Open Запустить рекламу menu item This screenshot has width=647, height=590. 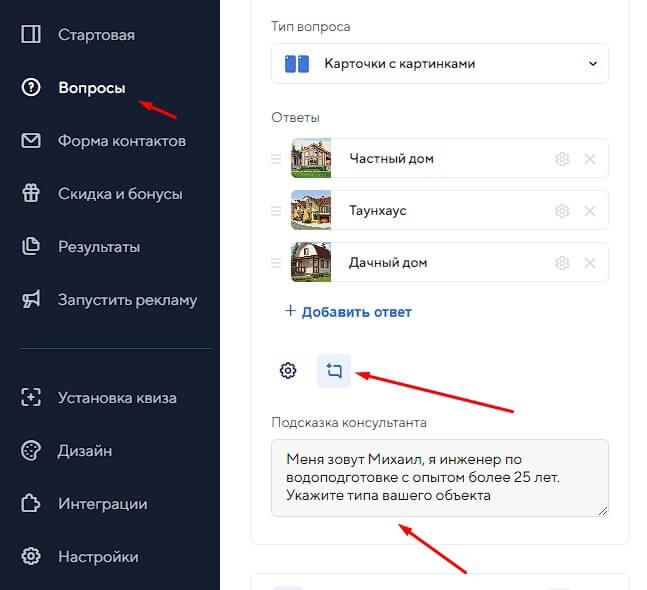coord(128,300)
